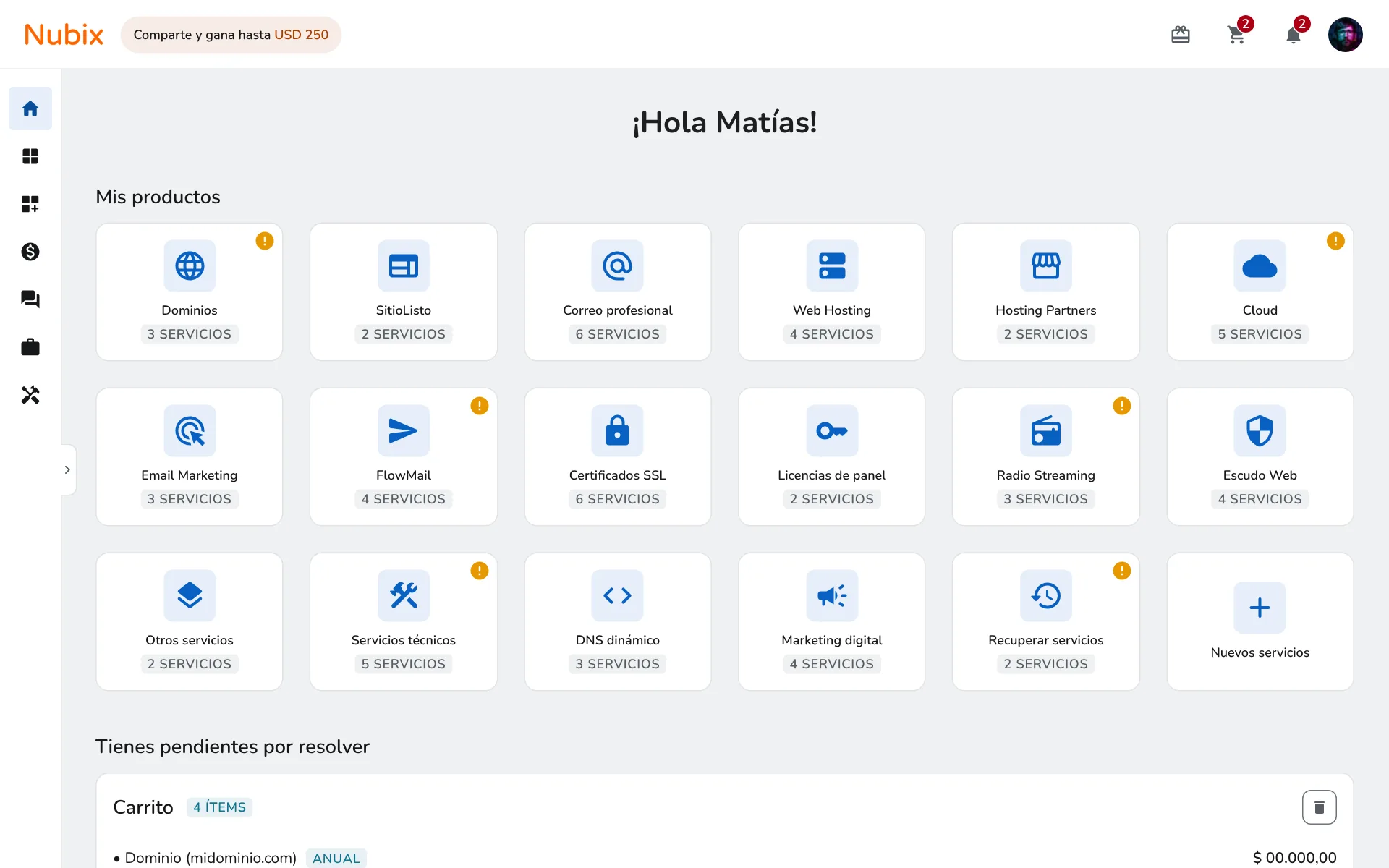Click the Dominio (midominio.com) cart item
Screen dimensions: 1389x868
tap(211, 858)
